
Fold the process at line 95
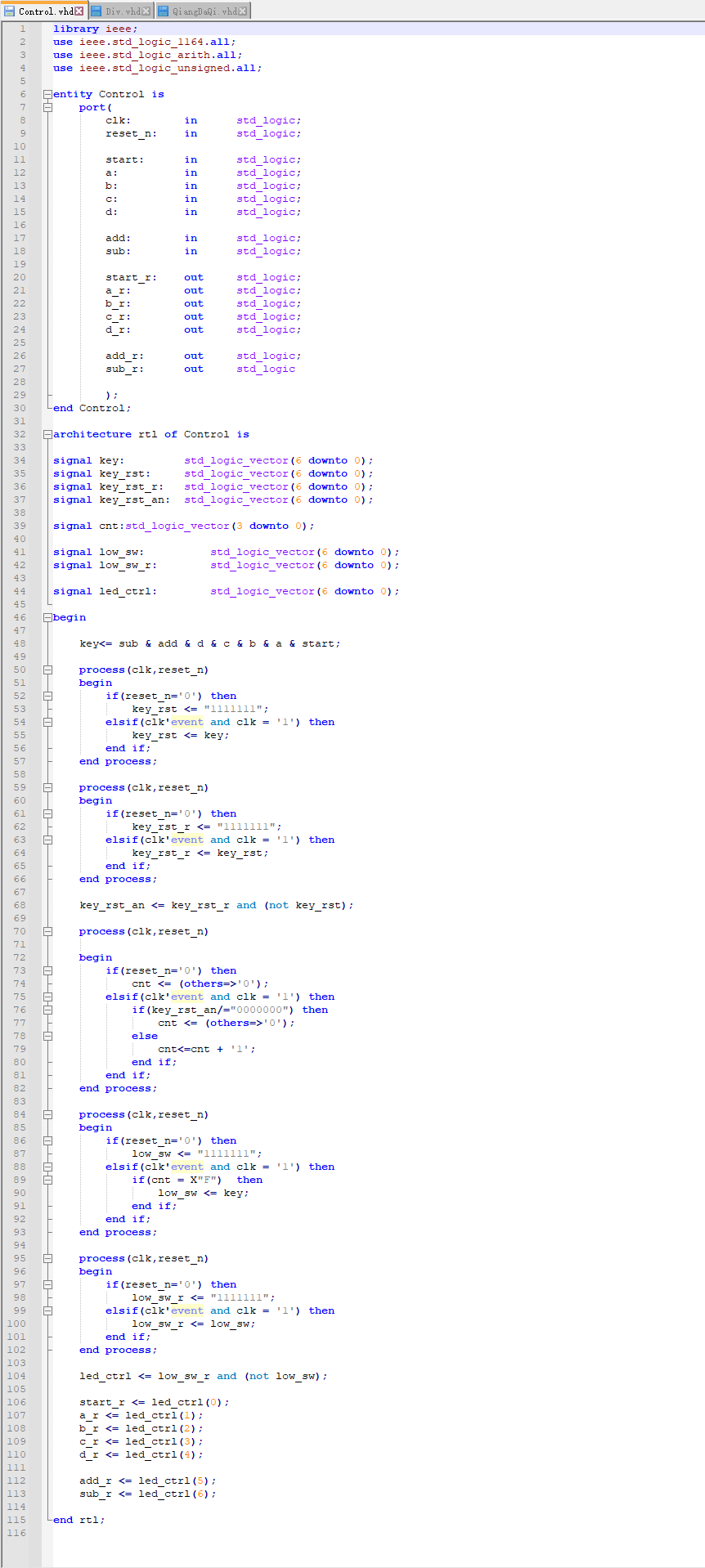point(47,1258)
